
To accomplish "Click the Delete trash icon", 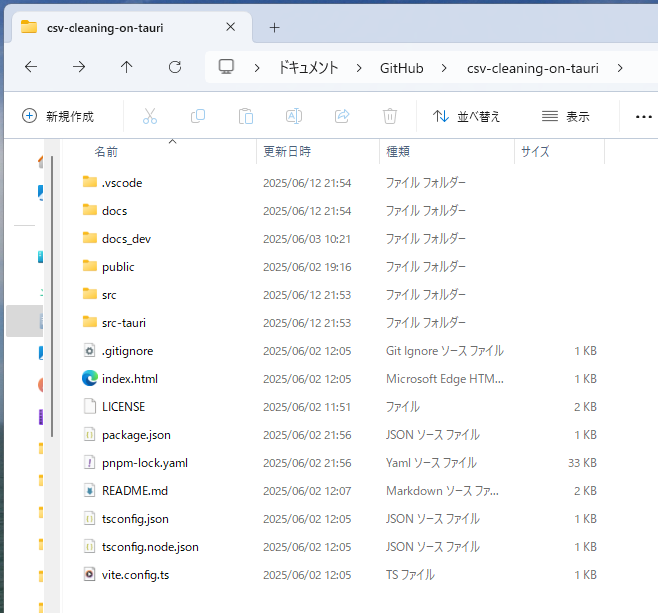I will coord(390,116).
